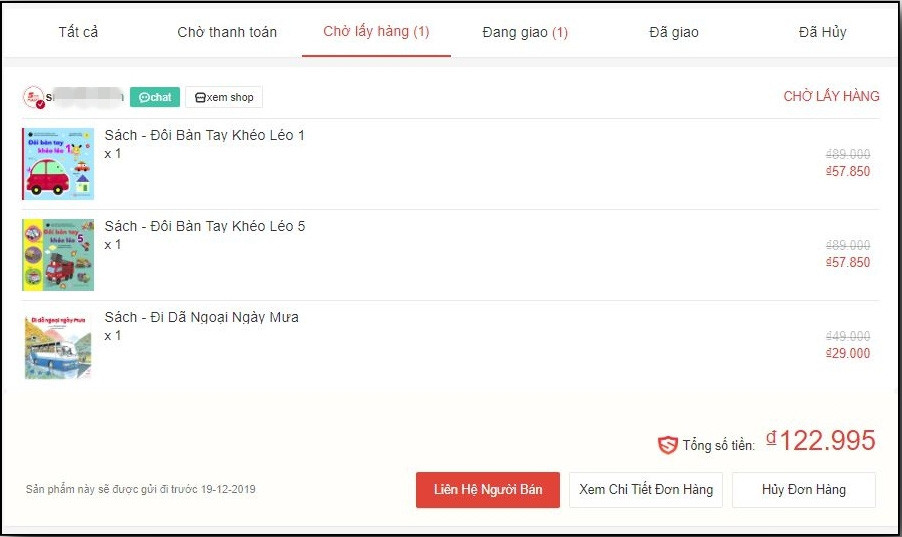This screenshot has width=902, height=537.
Task: Click Hủy Đơn Hàng to cancel order
Action: [804, 490]
